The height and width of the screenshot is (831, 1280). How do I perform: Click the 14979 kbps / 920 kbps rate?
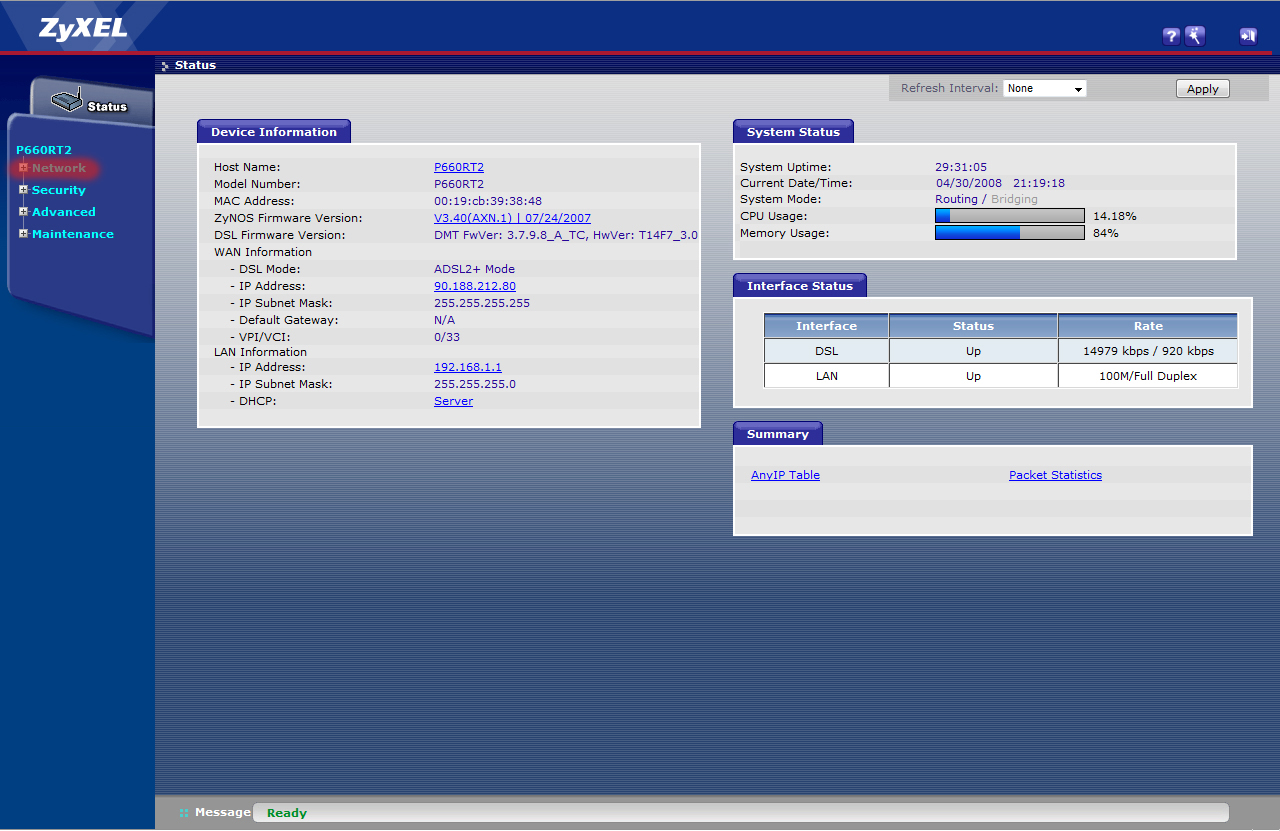(x=1148, y=351)
